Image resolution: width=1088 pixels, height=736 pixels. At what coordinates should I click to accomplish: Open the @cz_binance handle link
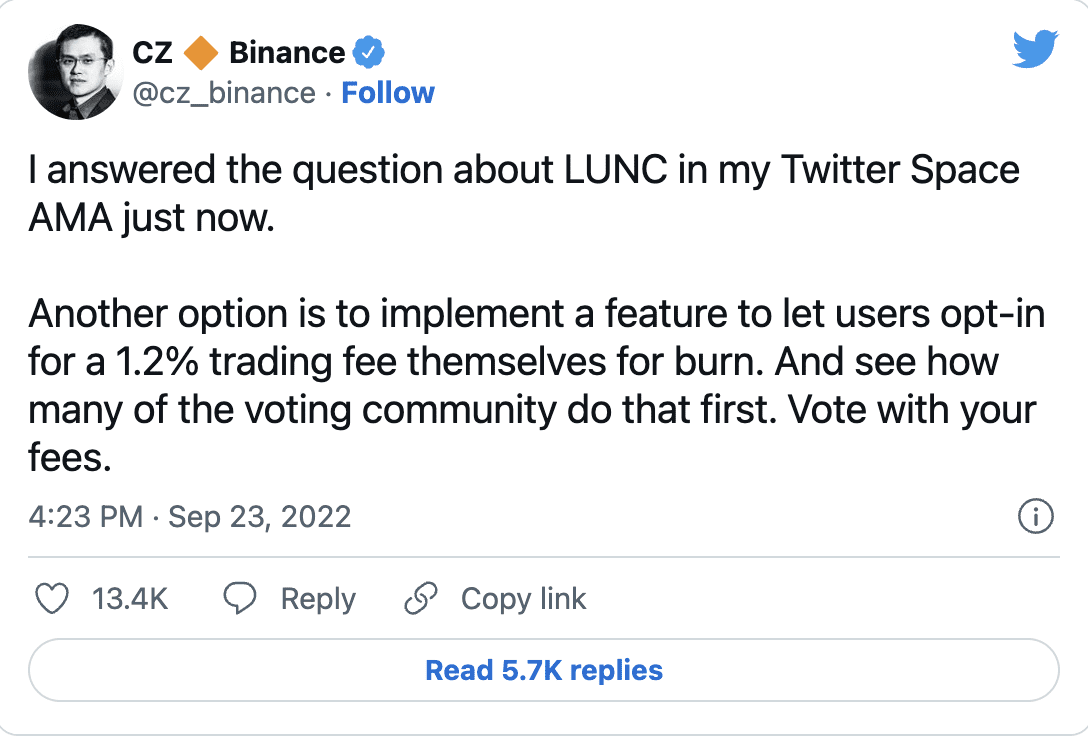pyautogui.click(x=224, y=93)
